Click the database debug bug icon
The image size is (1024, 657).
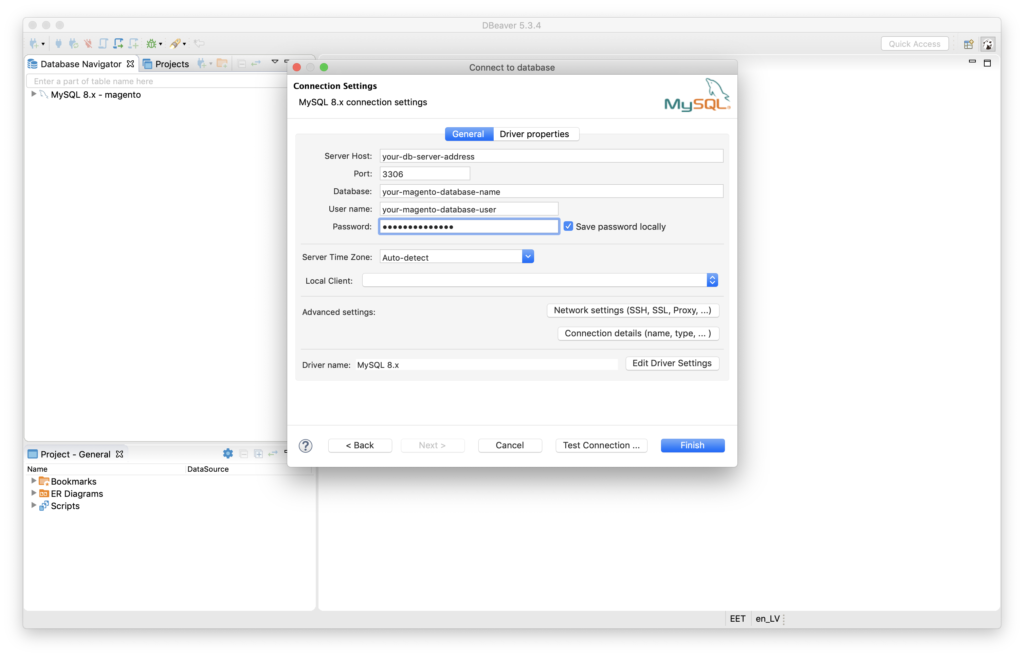point(152,43)
